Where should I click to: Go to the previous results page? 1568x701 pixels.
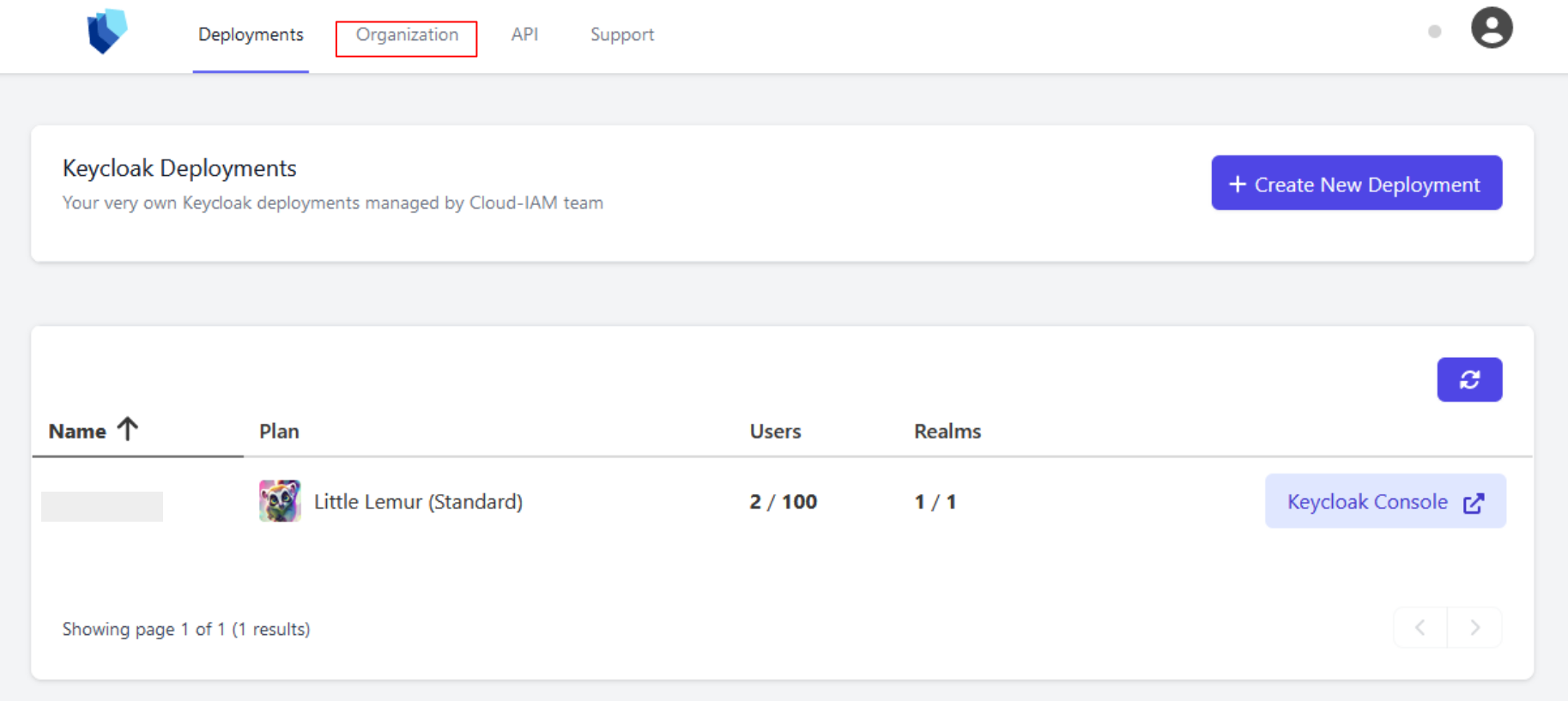(1420, 628)
